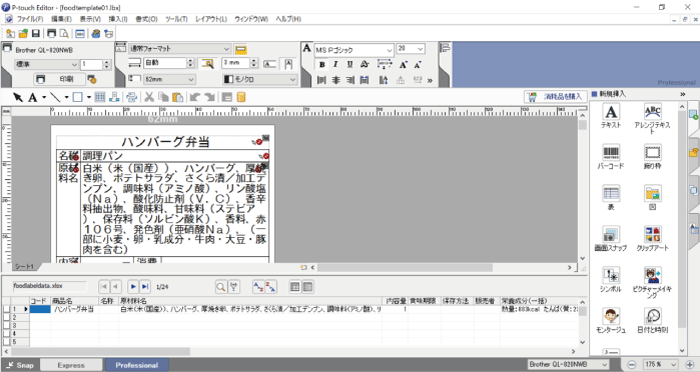Go to next database record
Image resolution: width=700 pixels, height=372 pixels.
133,286
